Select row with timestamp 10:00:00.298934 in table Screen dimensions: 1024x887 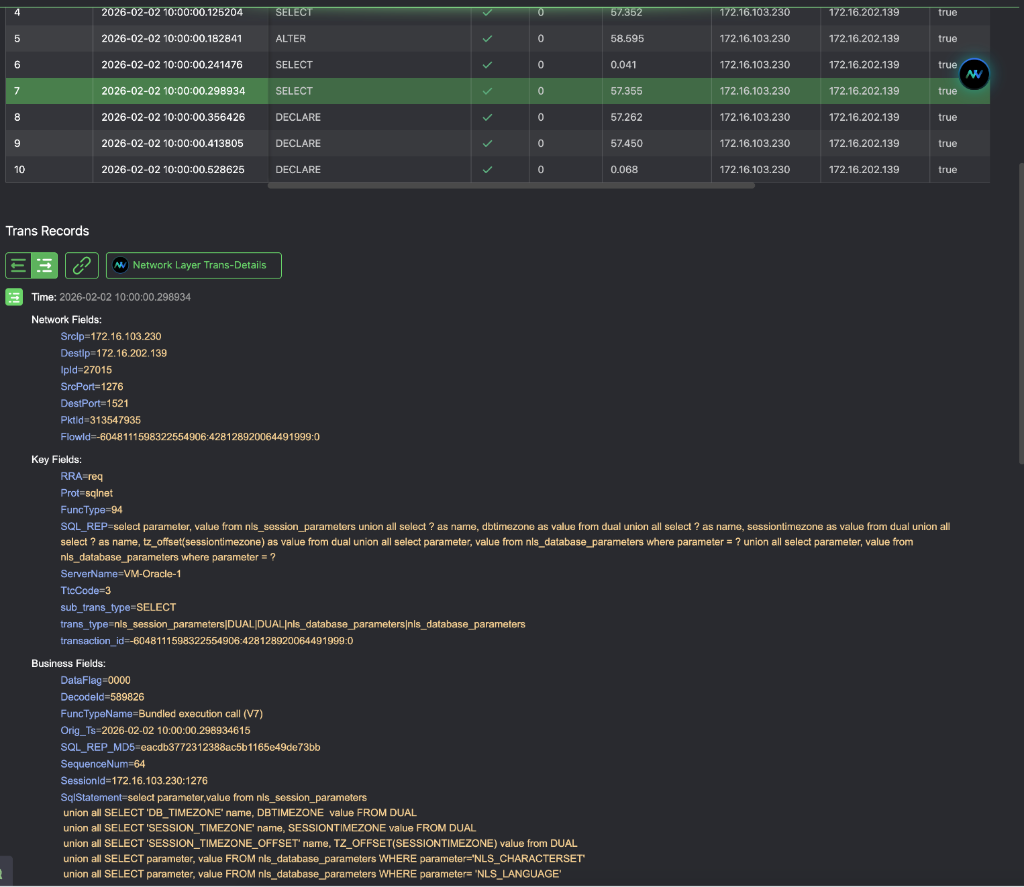click(498, 91)
